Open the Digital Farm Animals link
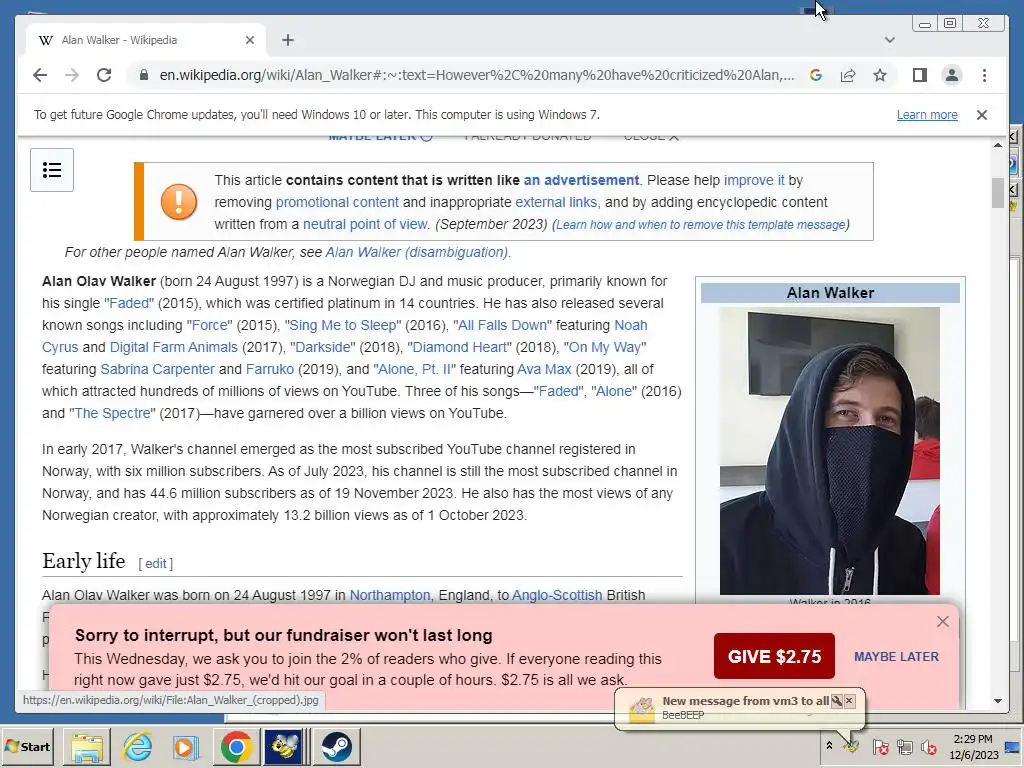The width and height of the screenshot is (1024, 768). 174,347
